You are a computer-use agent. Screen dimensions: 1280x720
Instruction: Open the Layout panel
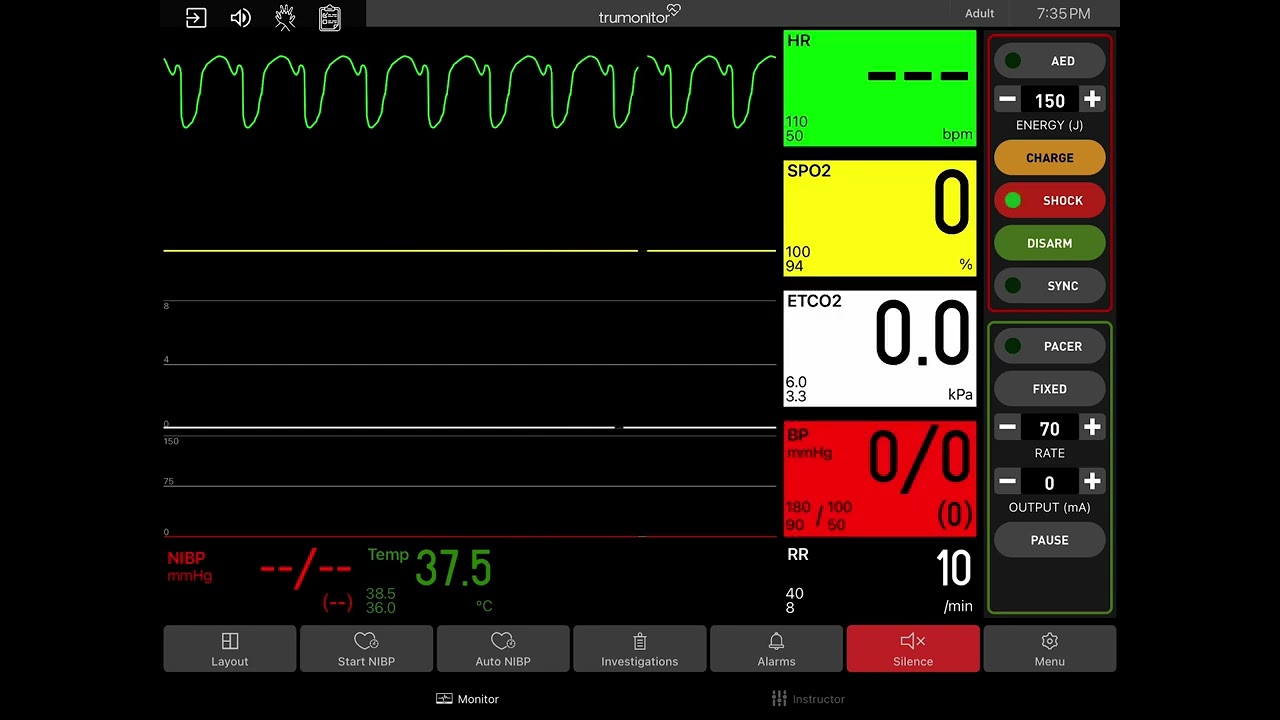tap(230, 649)
